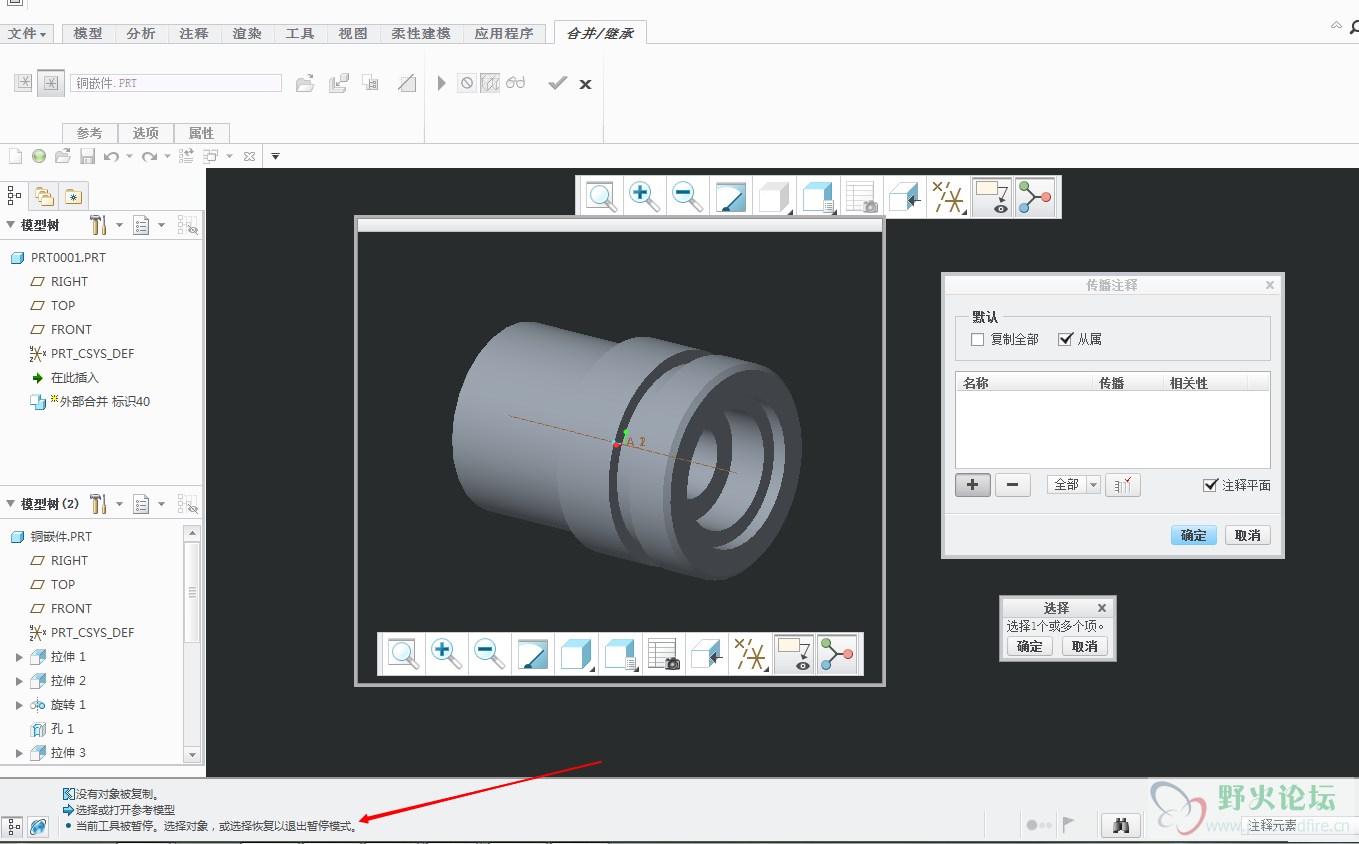Open Display Style in the preview window toolbar
Viewport: 1359px width, 844px height.
coord(576,654)
